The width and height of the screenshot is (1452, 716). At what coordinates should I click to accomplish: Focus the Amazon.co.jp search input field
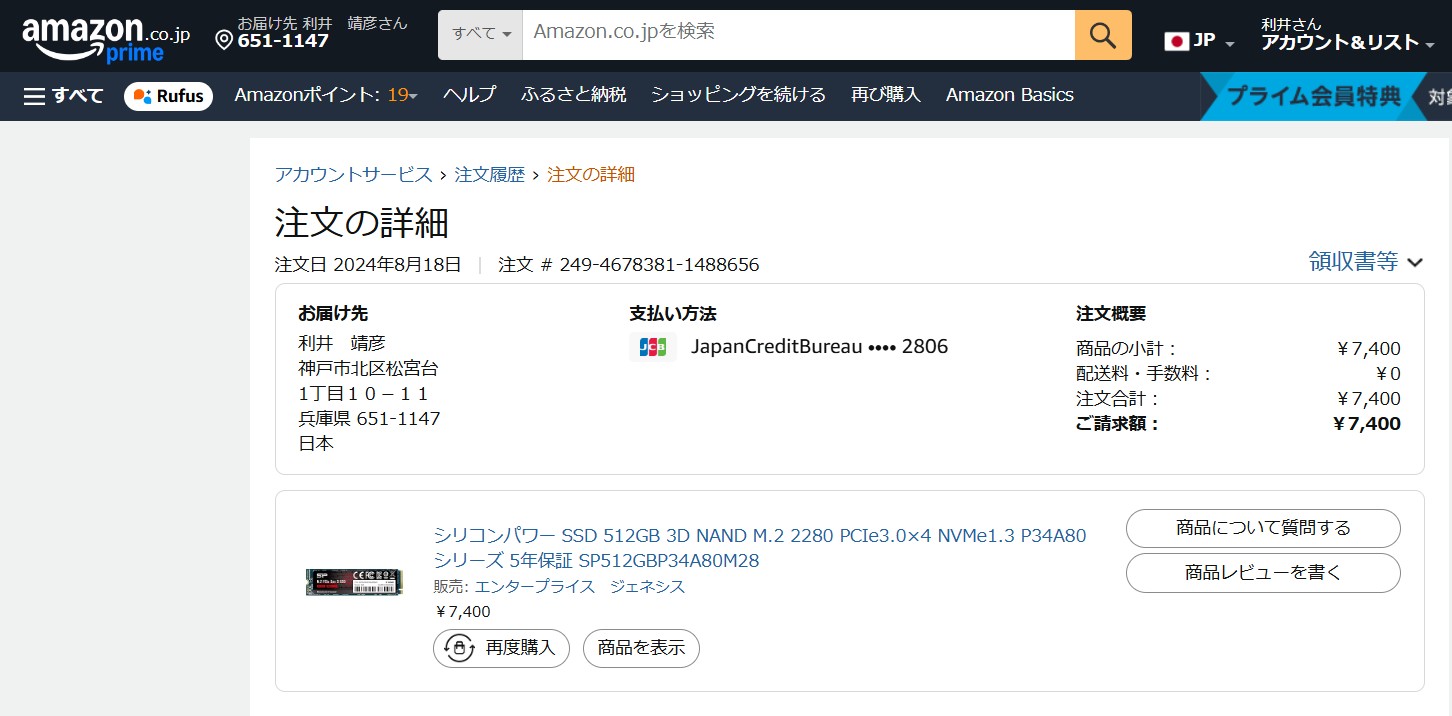pyautogui.click(x=798, y=34)
